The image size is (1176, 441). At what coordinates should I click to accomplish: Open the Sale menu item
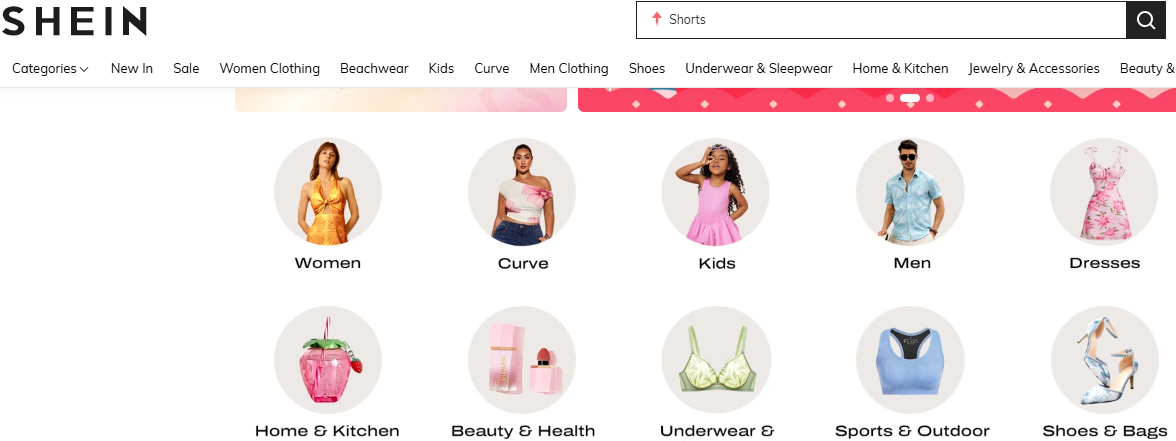pyautogui.click(x=186, y=68)
